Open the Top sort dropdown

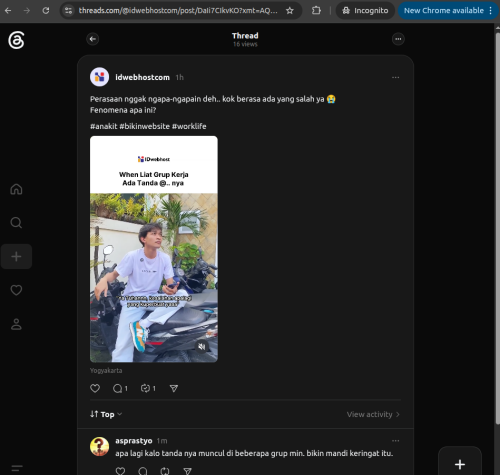[106, 414]
